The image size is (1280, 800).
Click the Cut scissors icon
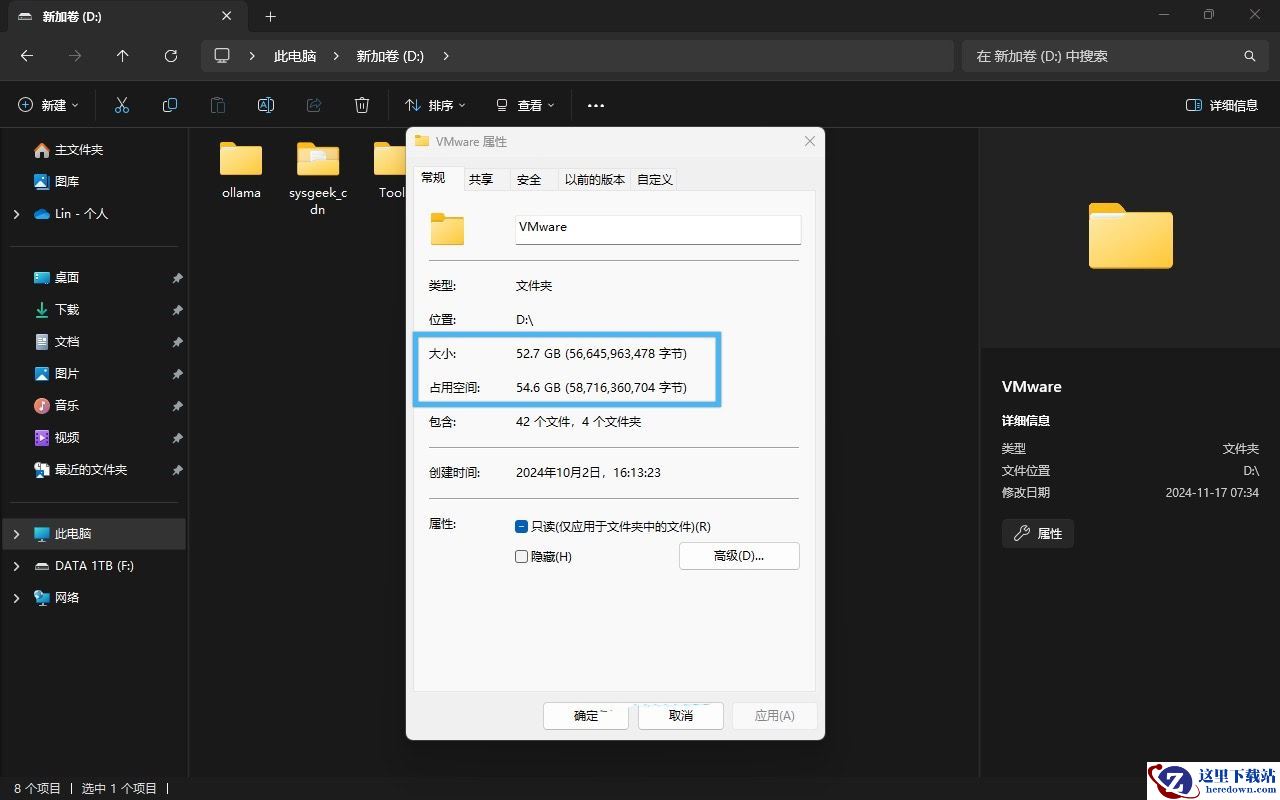122,105
